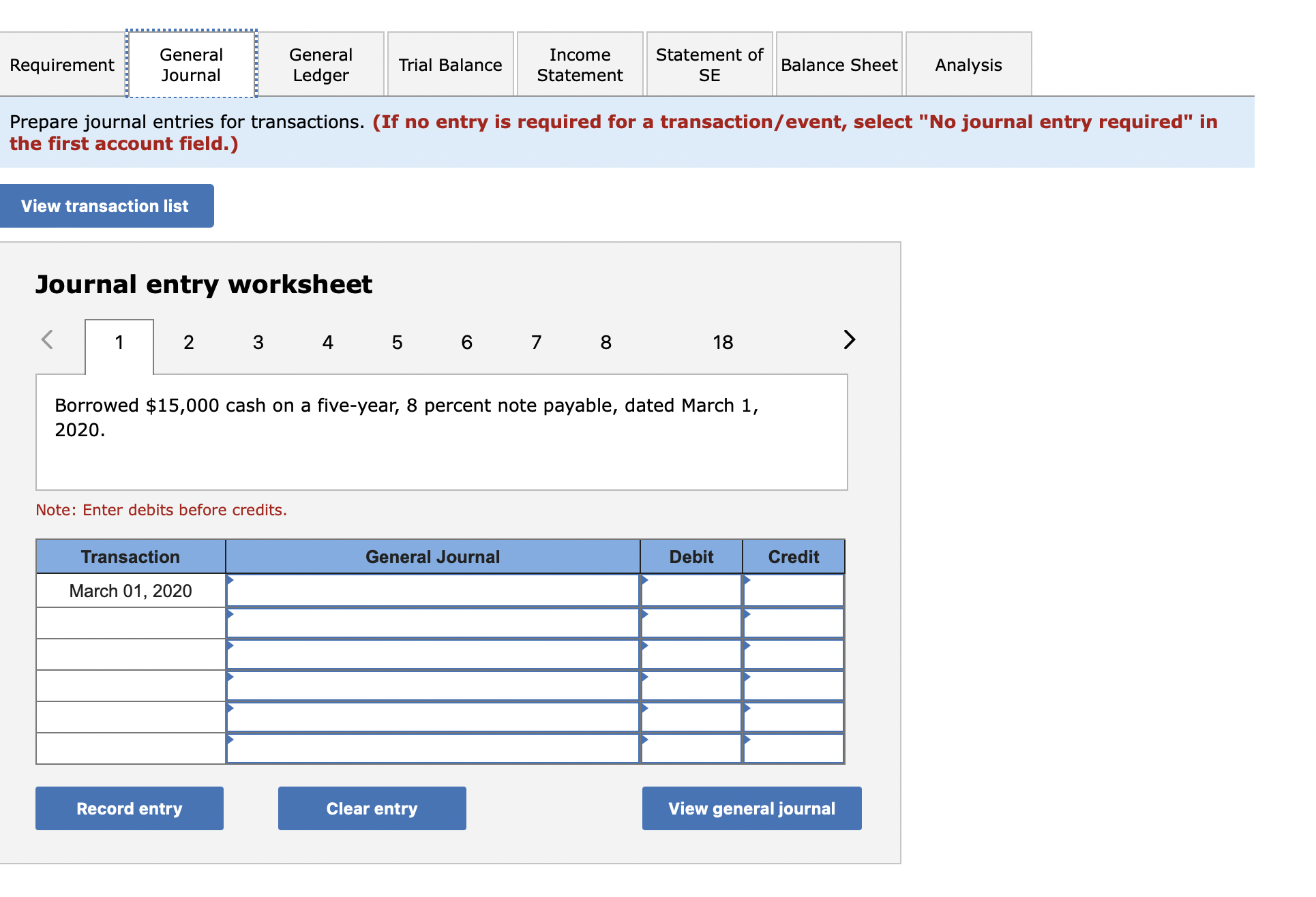This screenshot has height=897, width=1316.
Task: Go to the Requirement tab
Action: pyautogui.click(x=62, y=65)
